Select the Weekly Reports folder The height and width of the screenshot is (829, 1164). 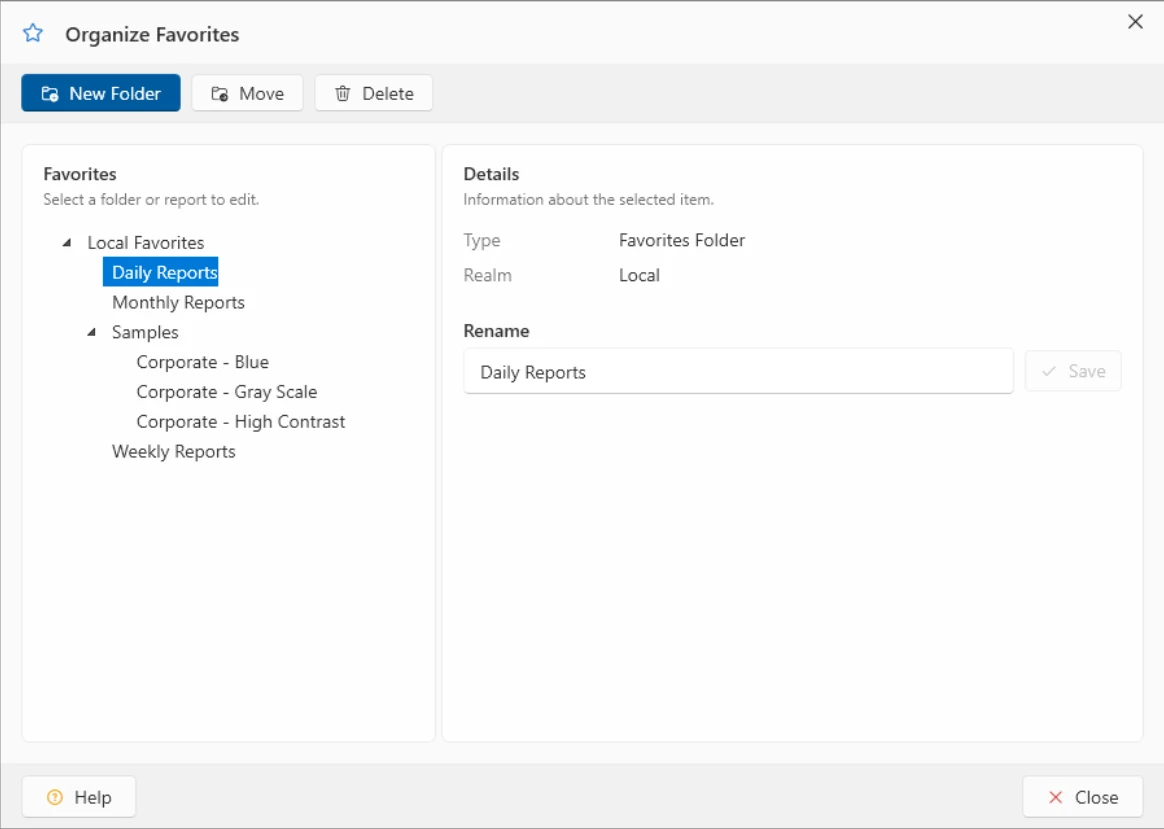point(174,451)
